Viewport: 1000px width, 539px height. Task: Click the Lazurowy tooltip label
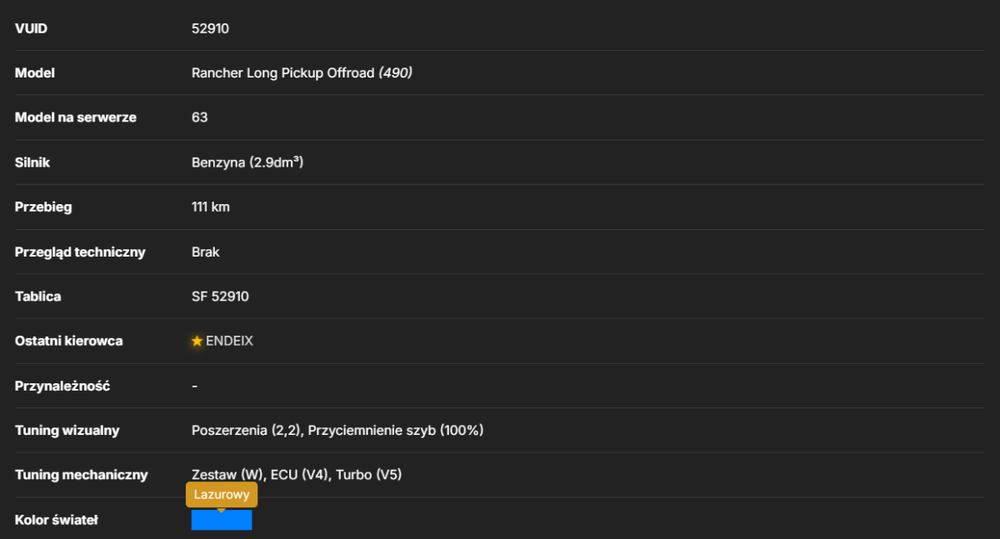point(221,494)
